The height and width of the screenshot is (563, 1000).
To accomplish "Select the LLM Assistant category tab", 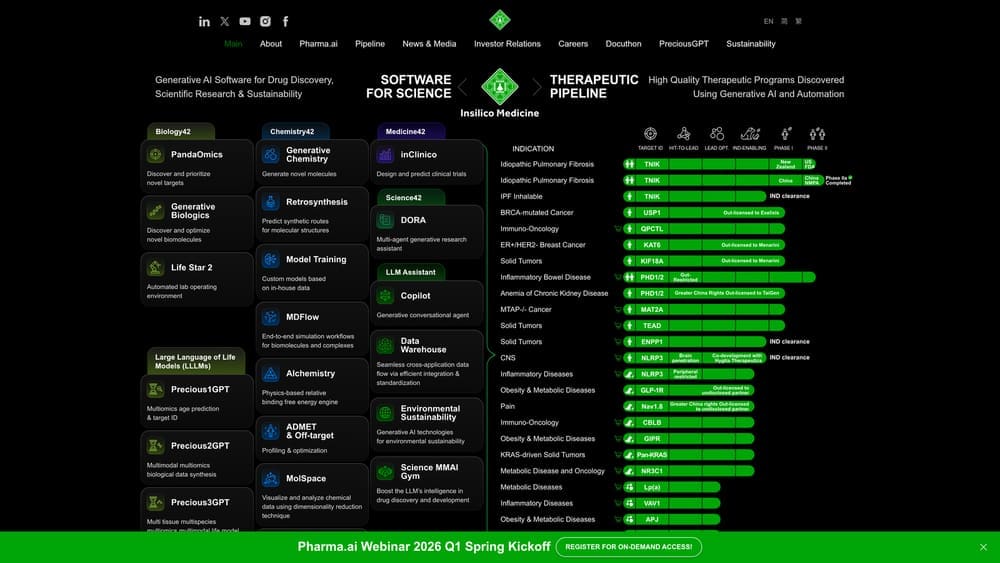I will click(x=411, y=272).
